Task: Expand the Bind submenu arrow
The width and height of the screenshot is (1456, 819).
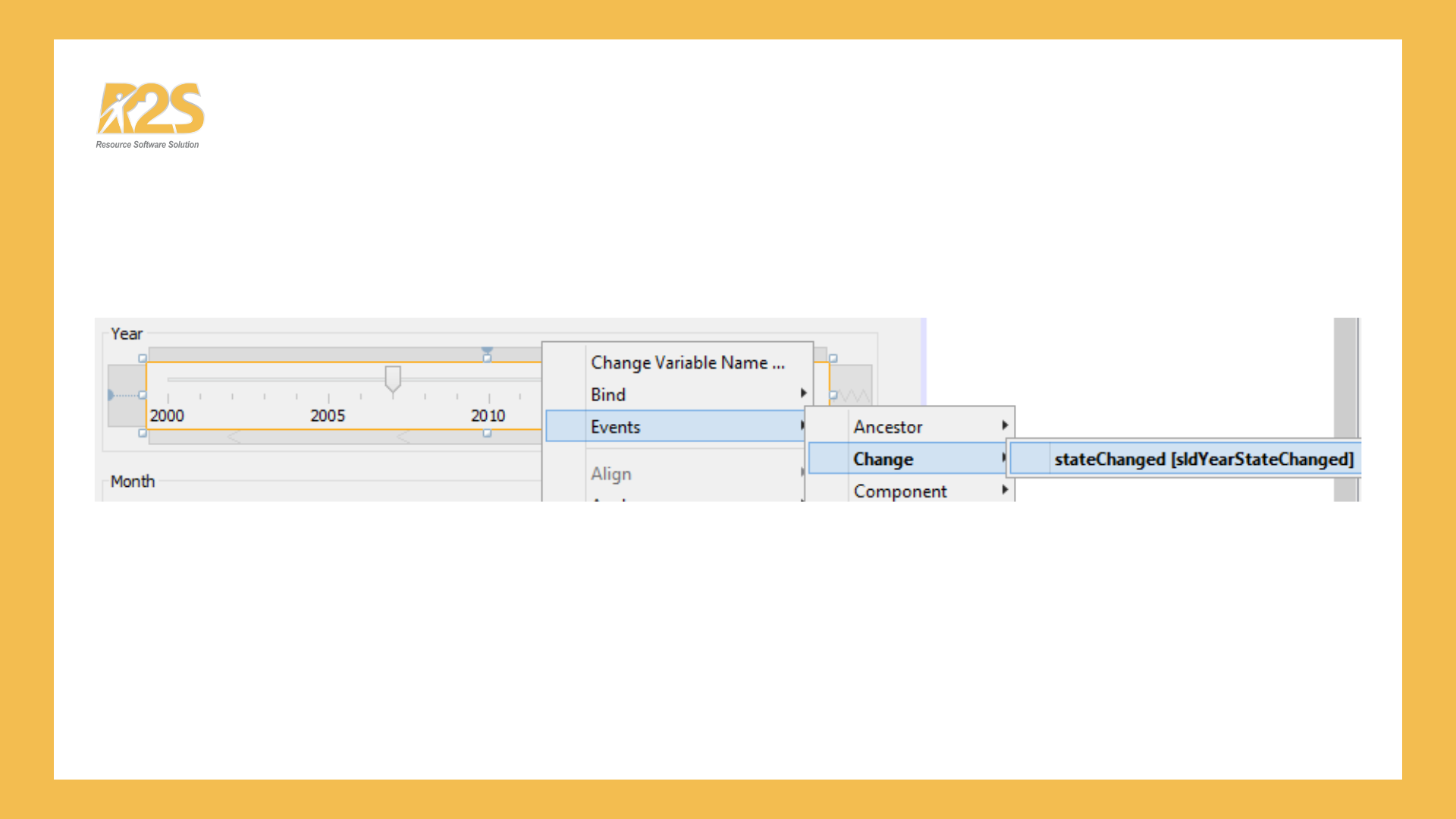Action: 803,393
